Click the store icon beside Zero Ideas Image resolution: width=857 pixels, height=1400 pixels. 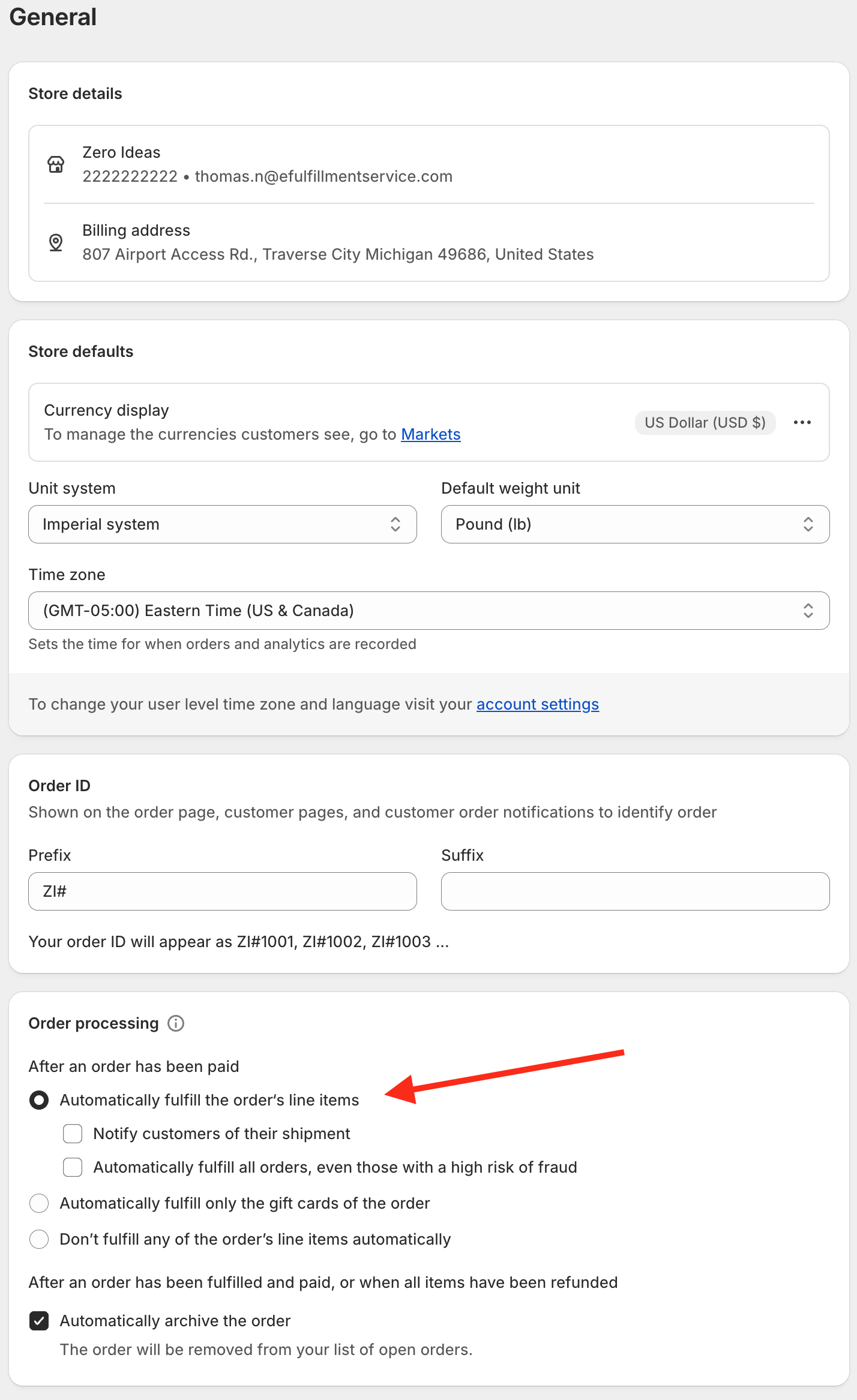coord(56,164)
